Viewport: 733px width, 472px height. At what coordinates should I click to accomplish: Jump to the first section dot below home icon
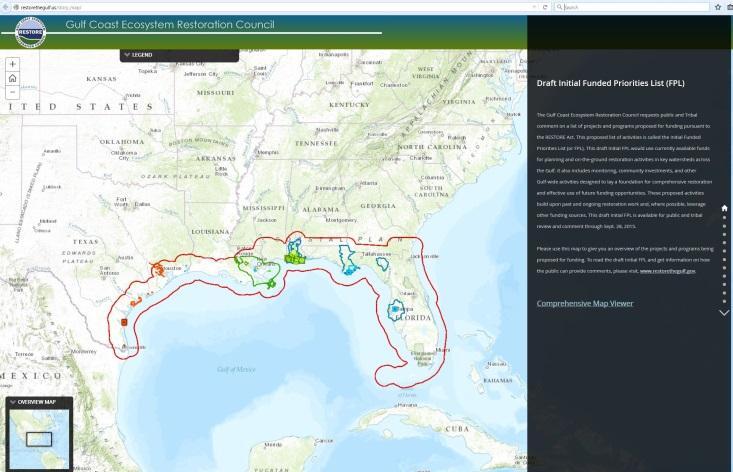pos(725,217)
